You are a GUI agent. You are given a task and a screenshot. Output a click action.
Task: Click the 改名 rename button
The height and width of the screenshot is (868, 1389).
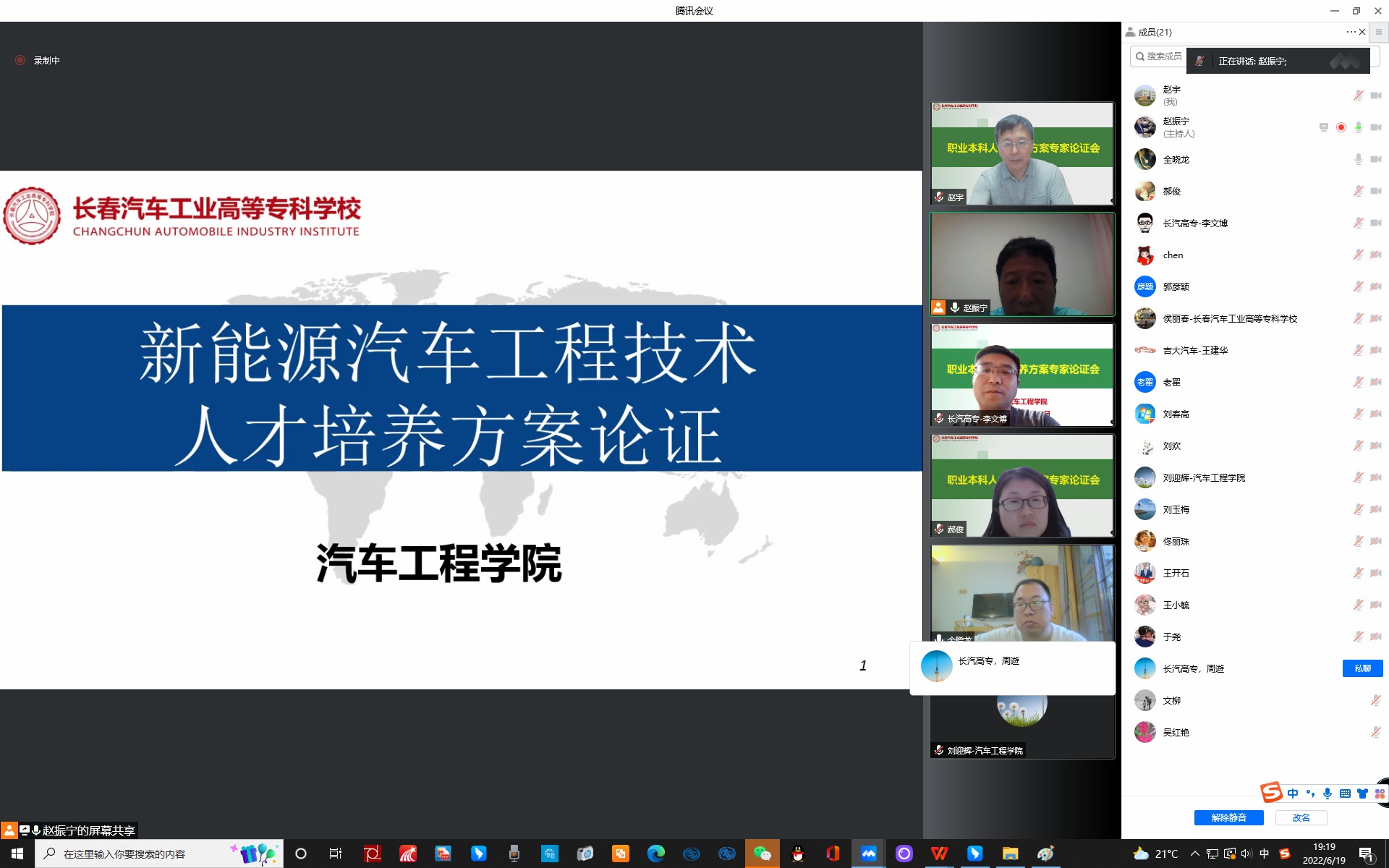click(x=1301, y=817)
